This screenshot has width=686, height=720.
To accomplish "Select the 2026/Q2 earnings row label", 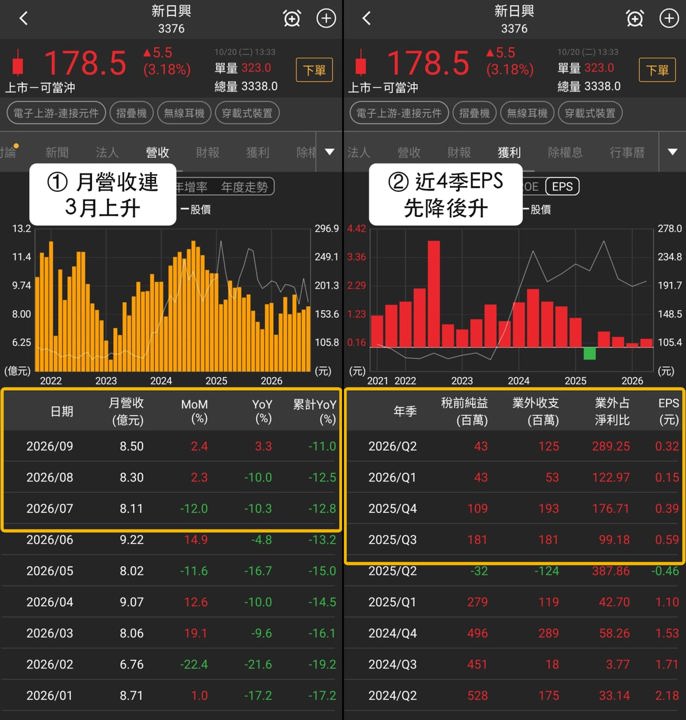I will (x=393, y=446).
